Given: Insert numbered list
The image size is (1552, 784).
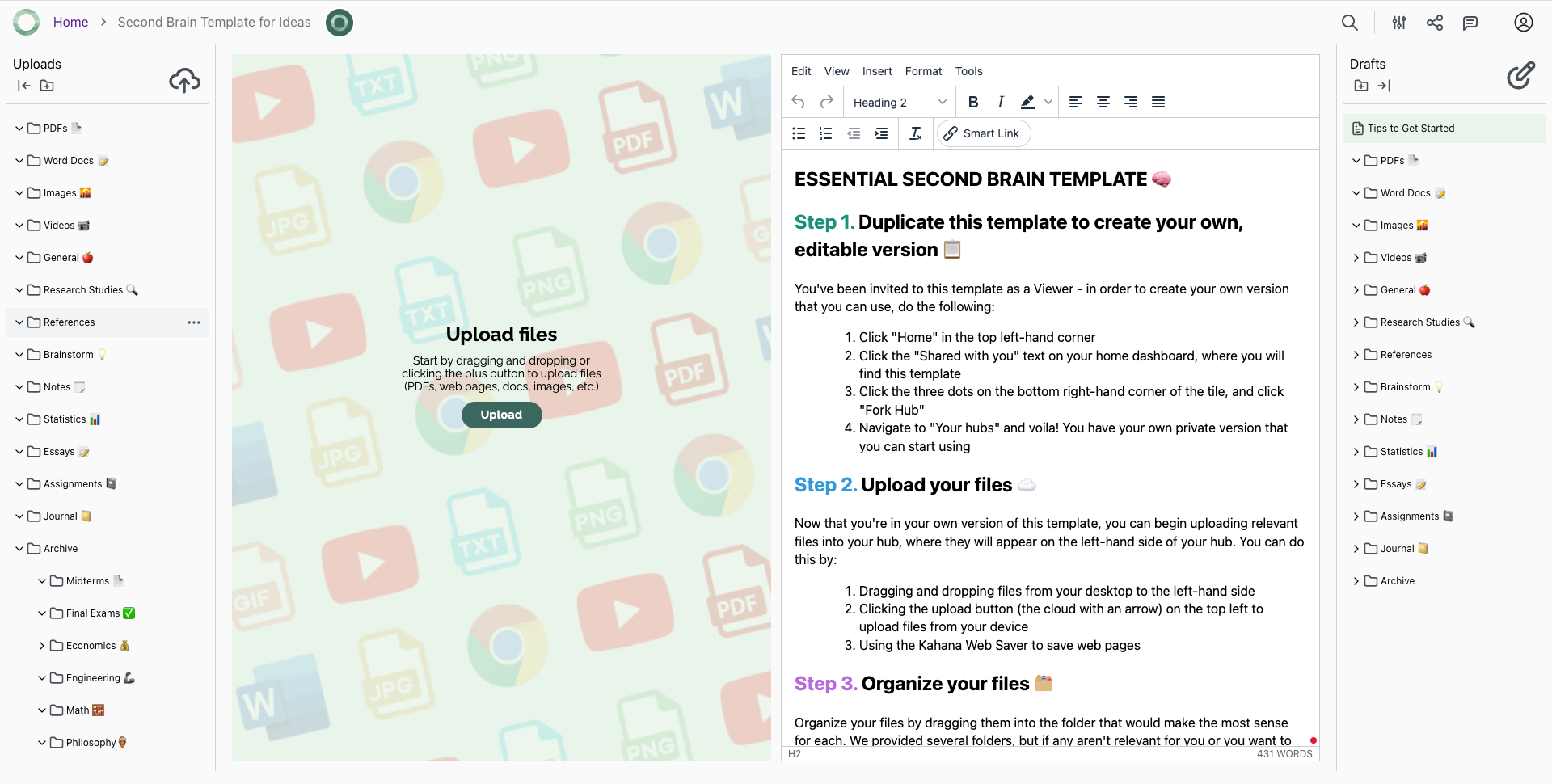Looking at the screenshot, I should [825, 133].
